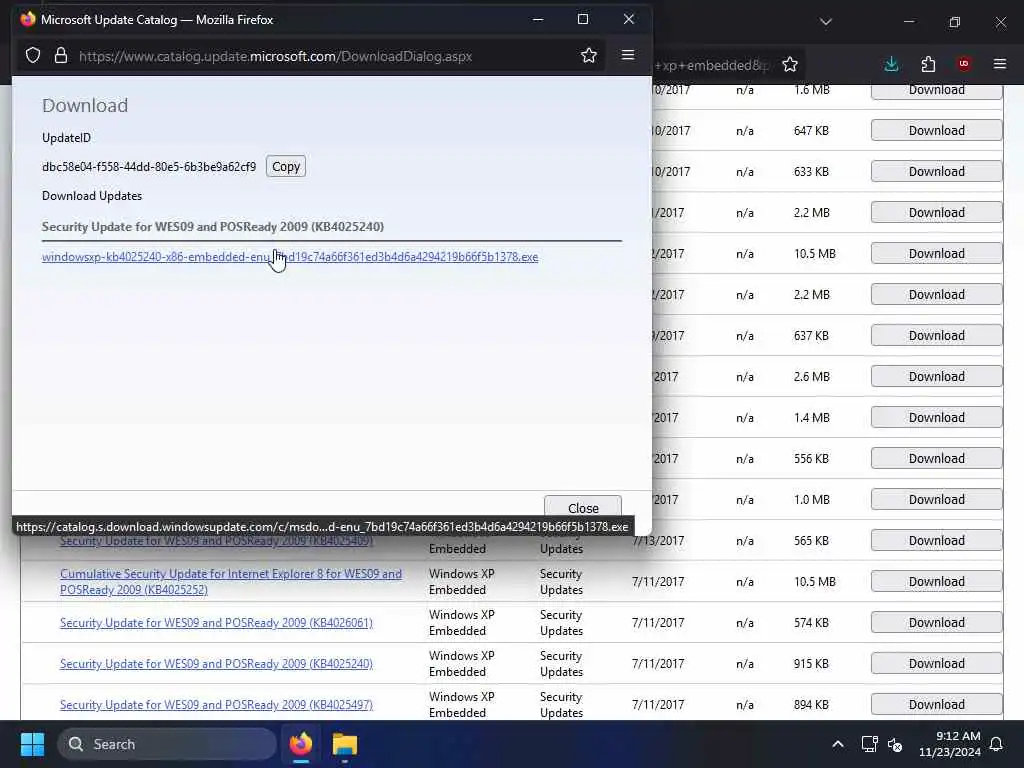Click the 7/13/2017 date cell
This screenshot has width=1024, height=768.
pos(658,541)
